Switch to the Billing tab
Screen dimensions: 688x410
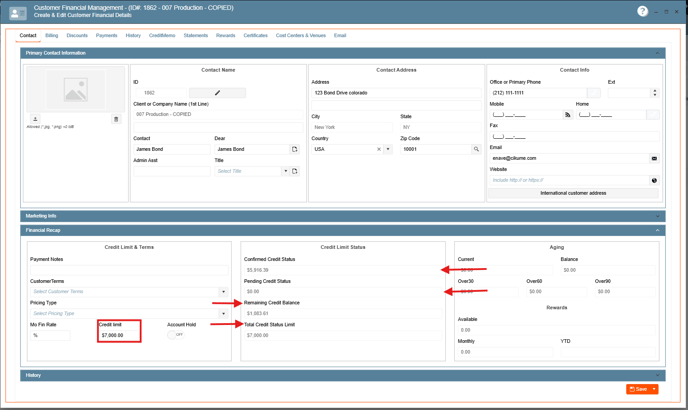(51, 35)
